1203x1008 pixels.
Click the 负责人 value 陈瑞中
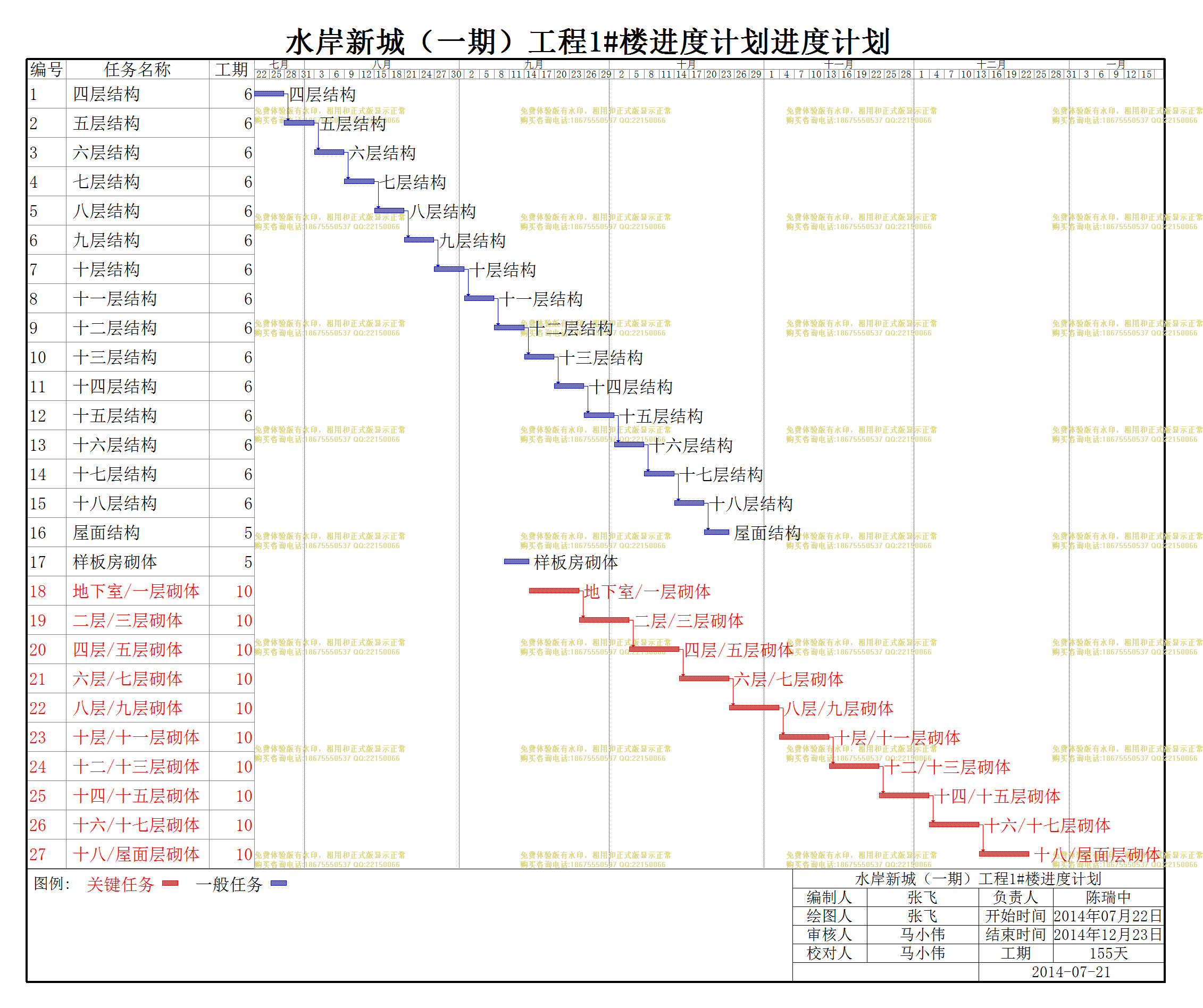[x=1108, y=897]
